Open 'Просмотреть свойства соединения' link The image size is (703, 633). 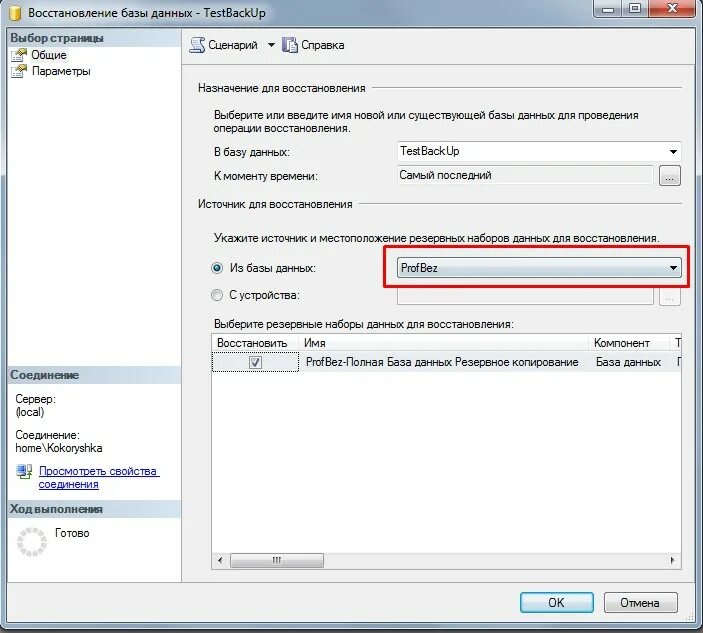99,477
